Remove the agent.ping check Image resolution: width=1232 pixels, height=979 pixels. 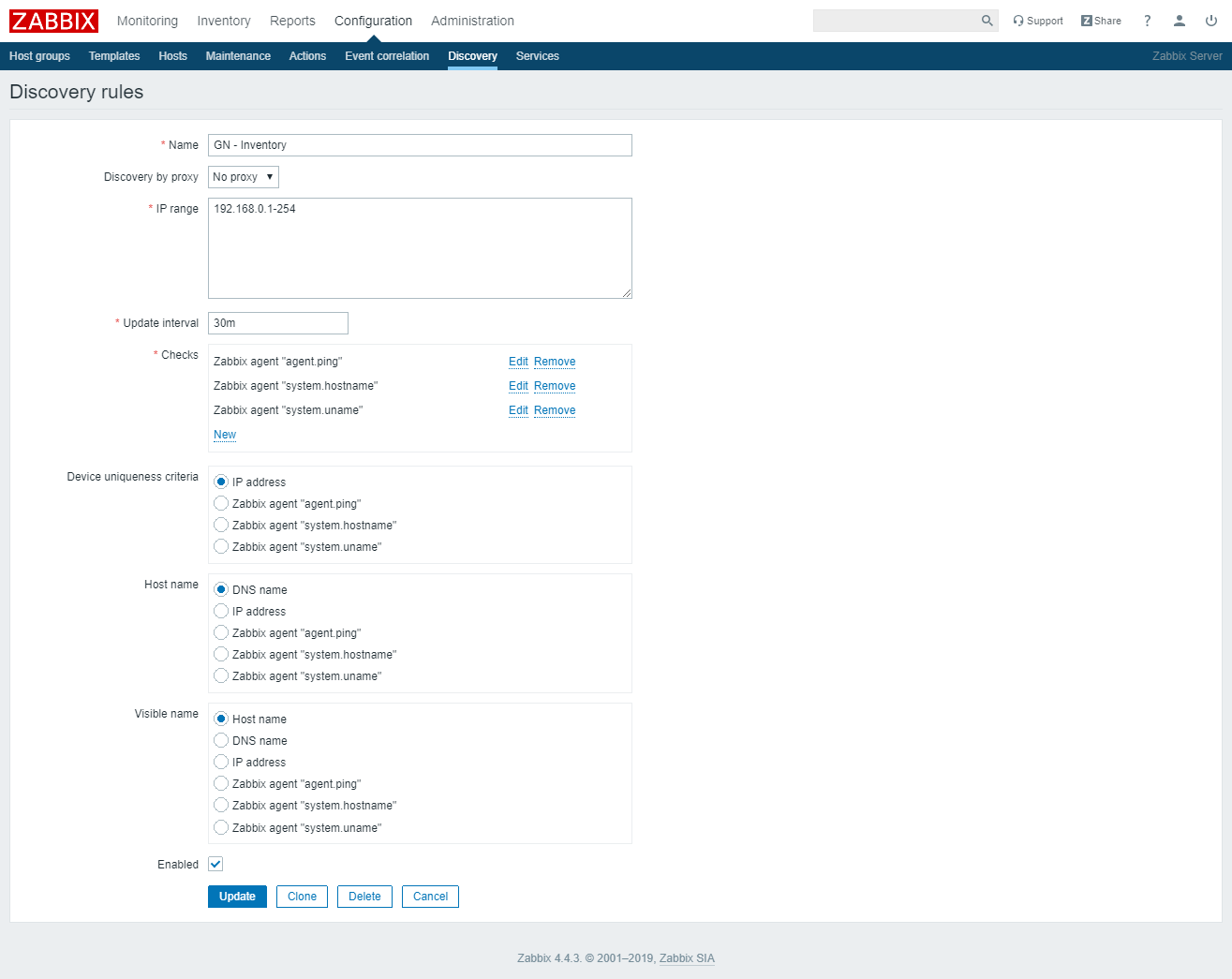555,362
